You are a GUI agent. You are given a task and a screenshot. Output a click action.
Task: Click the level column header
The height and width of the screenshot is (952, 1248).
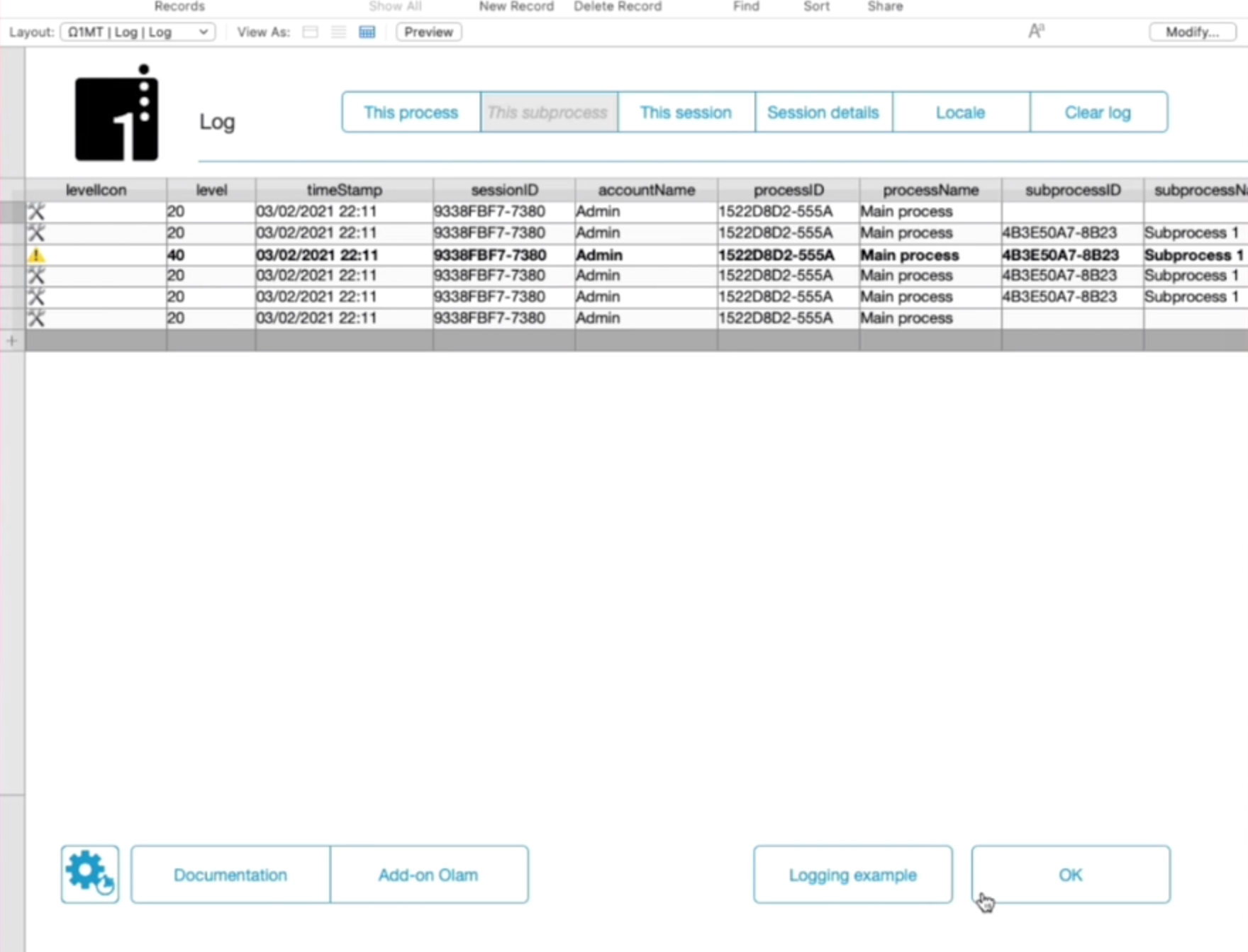click(211, 190)
